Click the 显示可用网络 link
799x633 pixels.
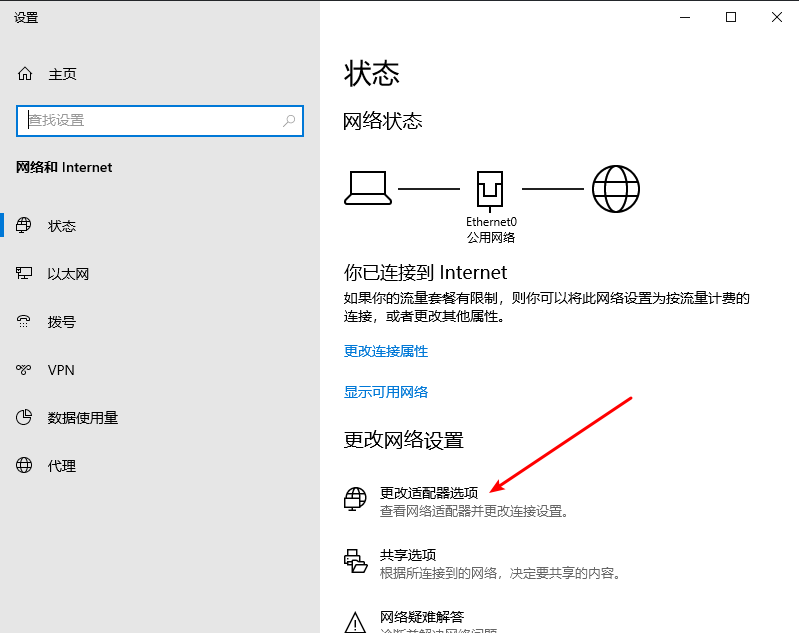click(x=386, y=392)
